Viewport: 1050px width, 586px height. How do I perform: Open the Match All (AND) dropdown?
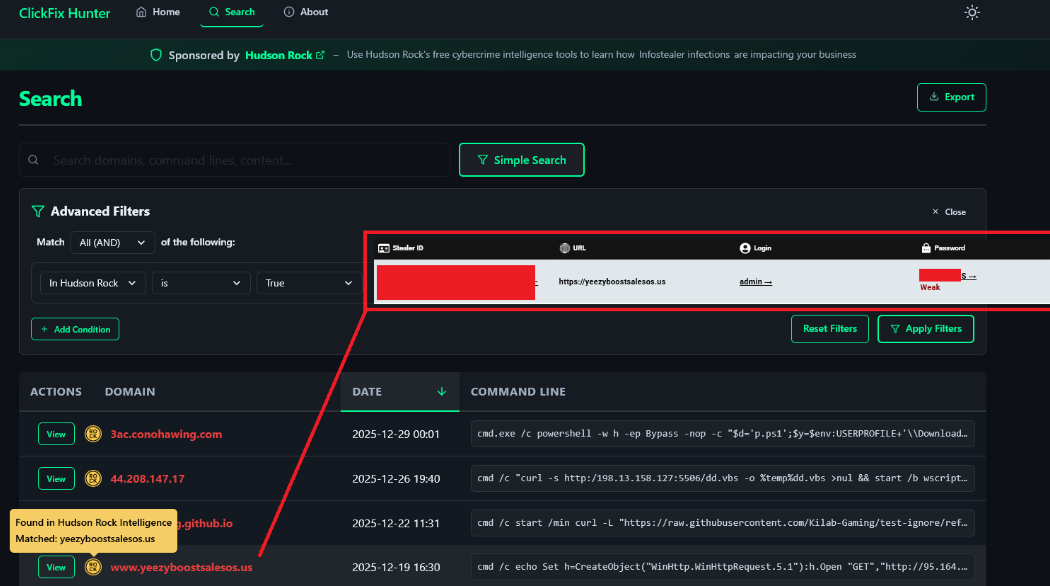pyautogui.click(x=112, y=242)
